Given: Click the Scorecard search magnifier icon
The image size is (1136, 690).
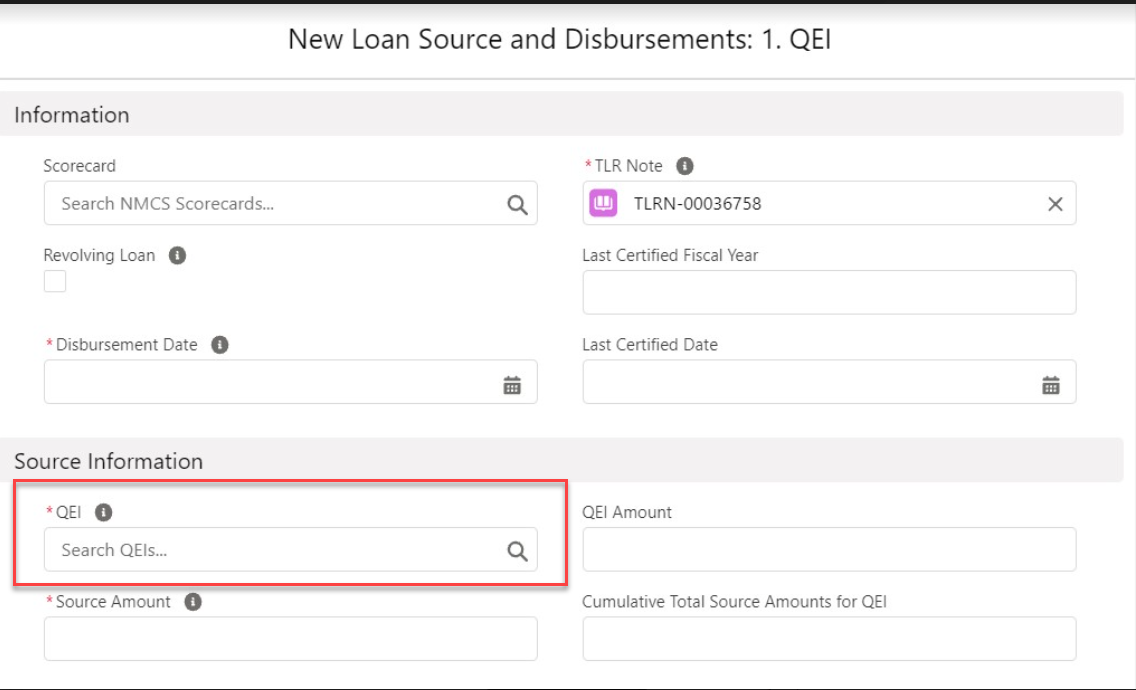Looking at the screenshot, I should [517, 204].
